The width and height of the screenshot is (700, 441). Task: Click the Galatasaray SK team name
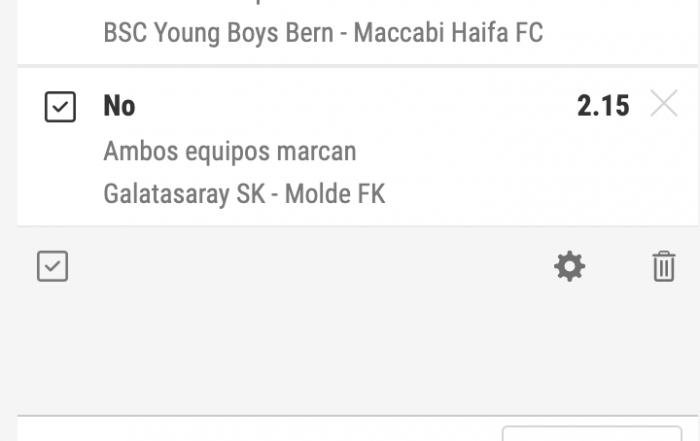(184, 192)
